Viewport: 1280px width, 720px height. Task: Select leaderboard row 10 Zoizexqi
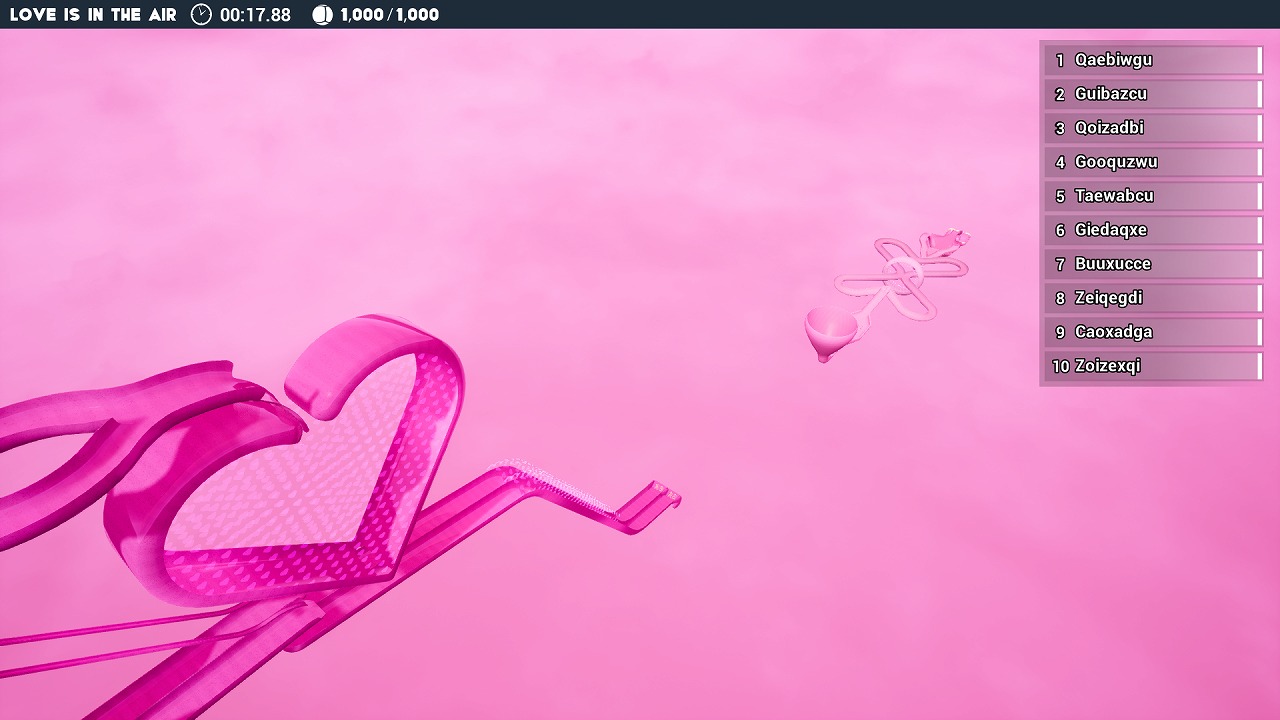1153,366
